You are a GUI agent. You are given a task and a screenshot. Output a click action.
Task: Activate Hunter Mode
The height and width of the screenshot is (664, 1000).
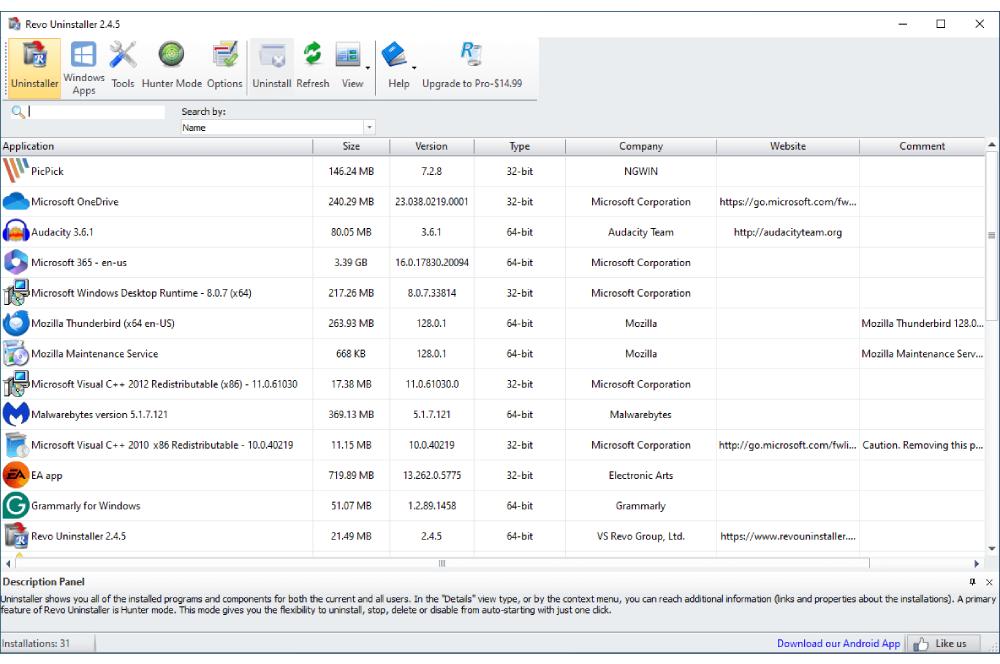tap(172, 68)
